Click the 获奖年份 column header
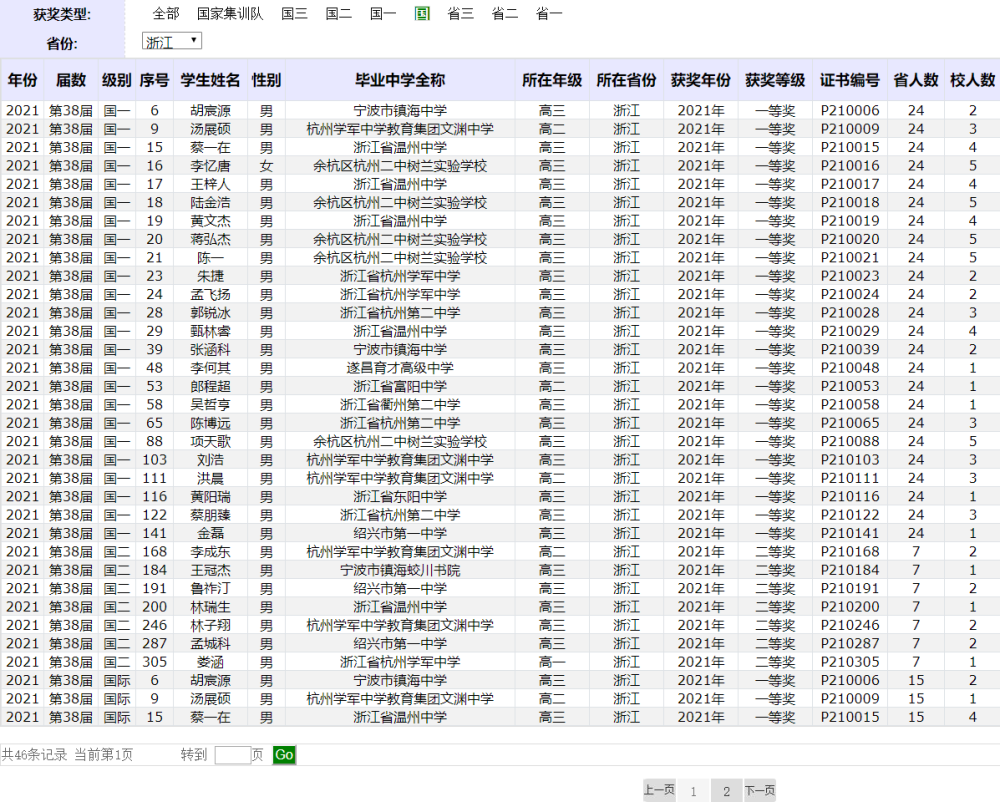The image size is (1000, 807). point(701,80)
